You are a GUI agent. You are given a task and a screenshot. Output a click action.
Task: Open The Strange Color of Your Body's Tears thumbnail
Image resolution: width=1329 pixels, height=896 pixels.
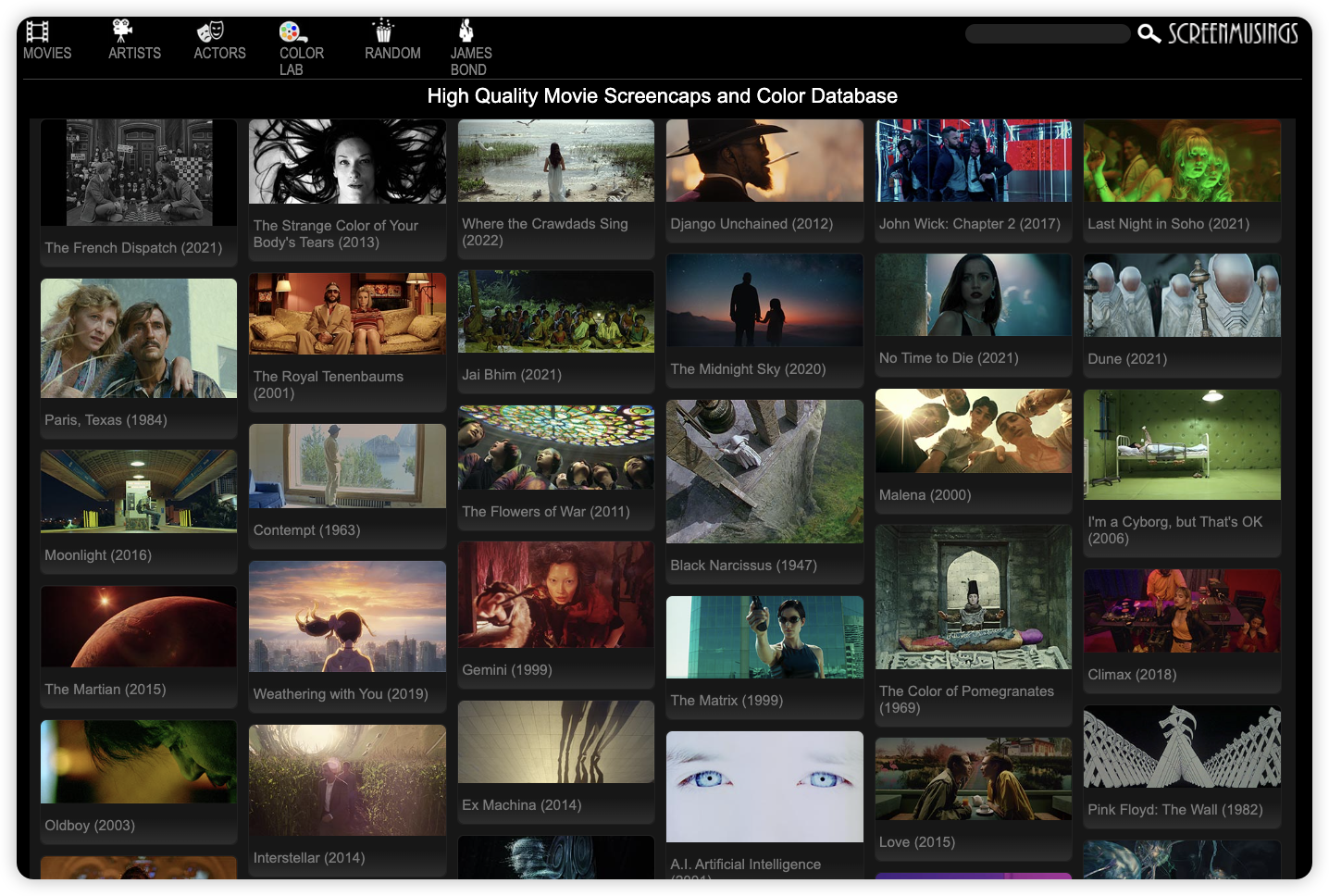[x=347, y=161]
